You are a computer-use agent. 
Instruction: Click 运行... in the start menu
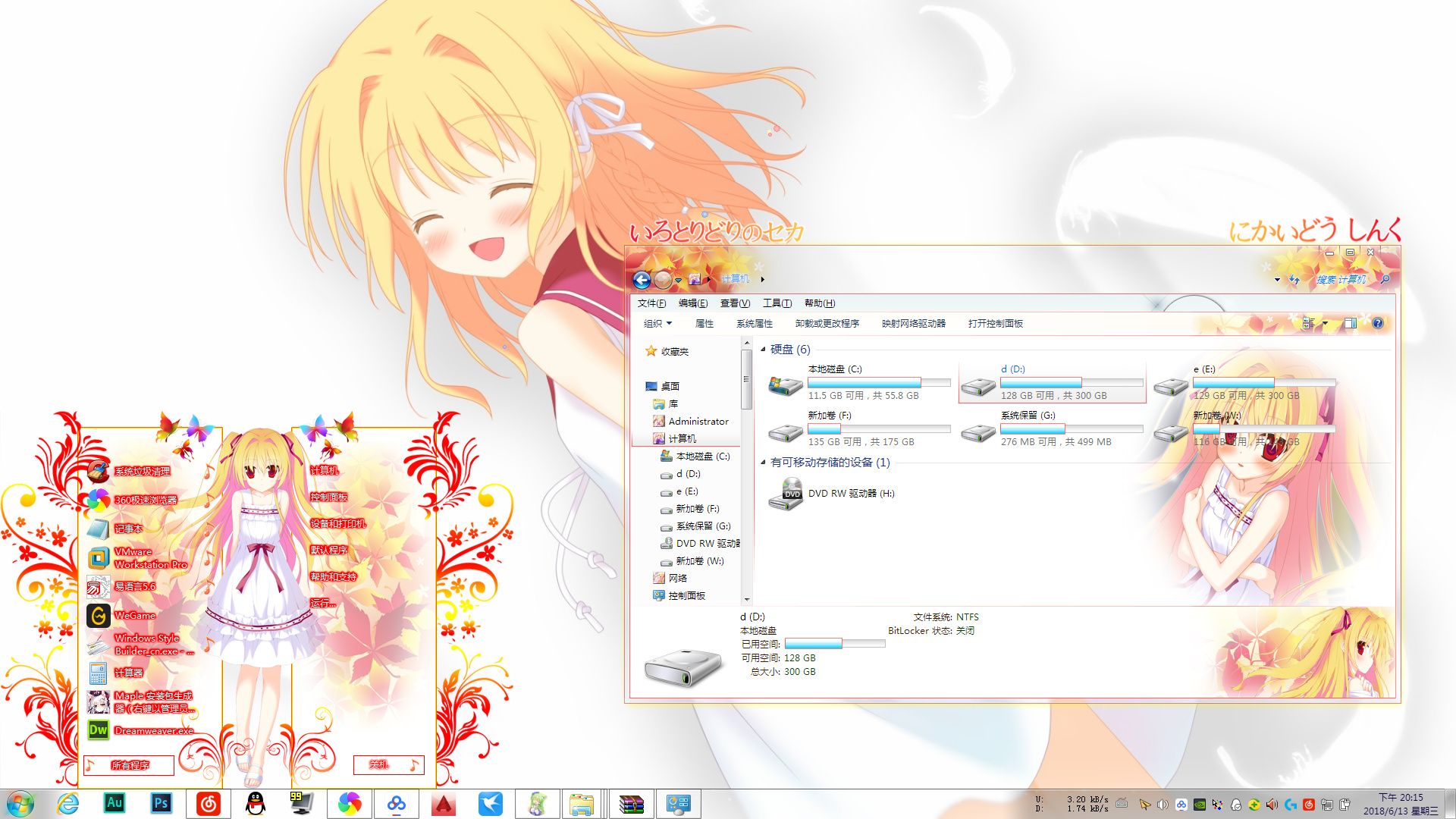click(322, 604)
